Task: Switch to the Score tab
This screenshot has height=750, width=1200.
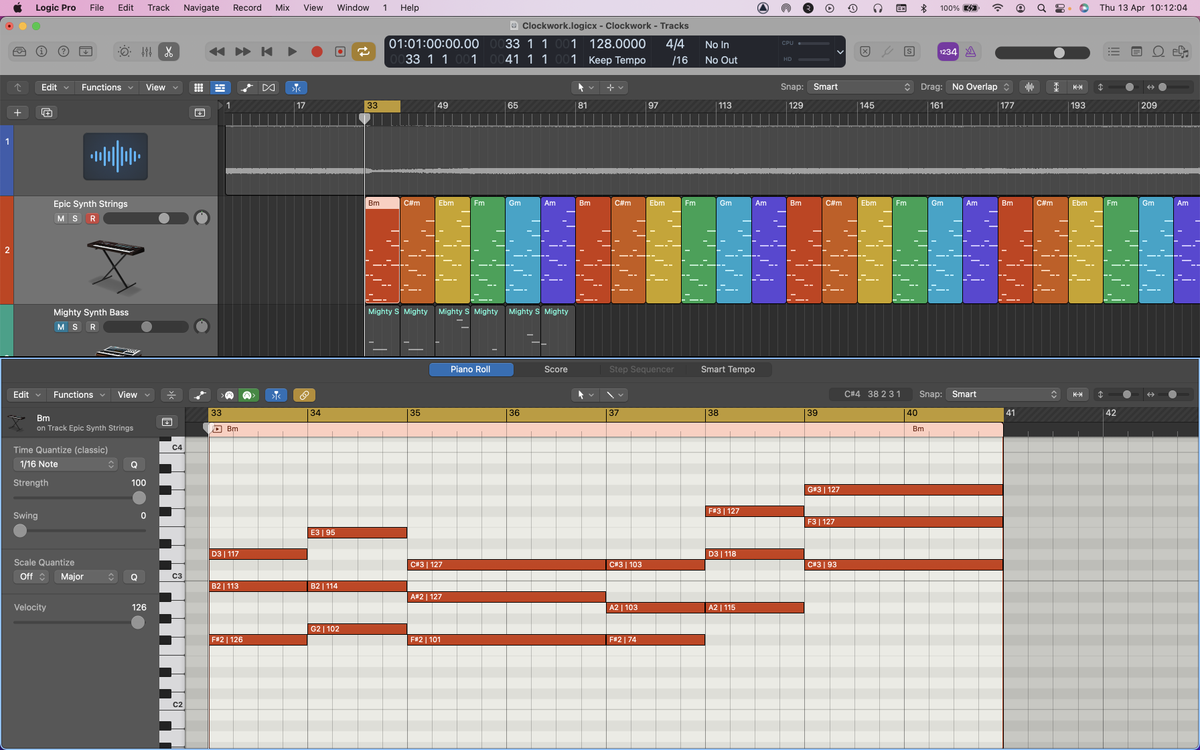Action: (x=556, y=368)
